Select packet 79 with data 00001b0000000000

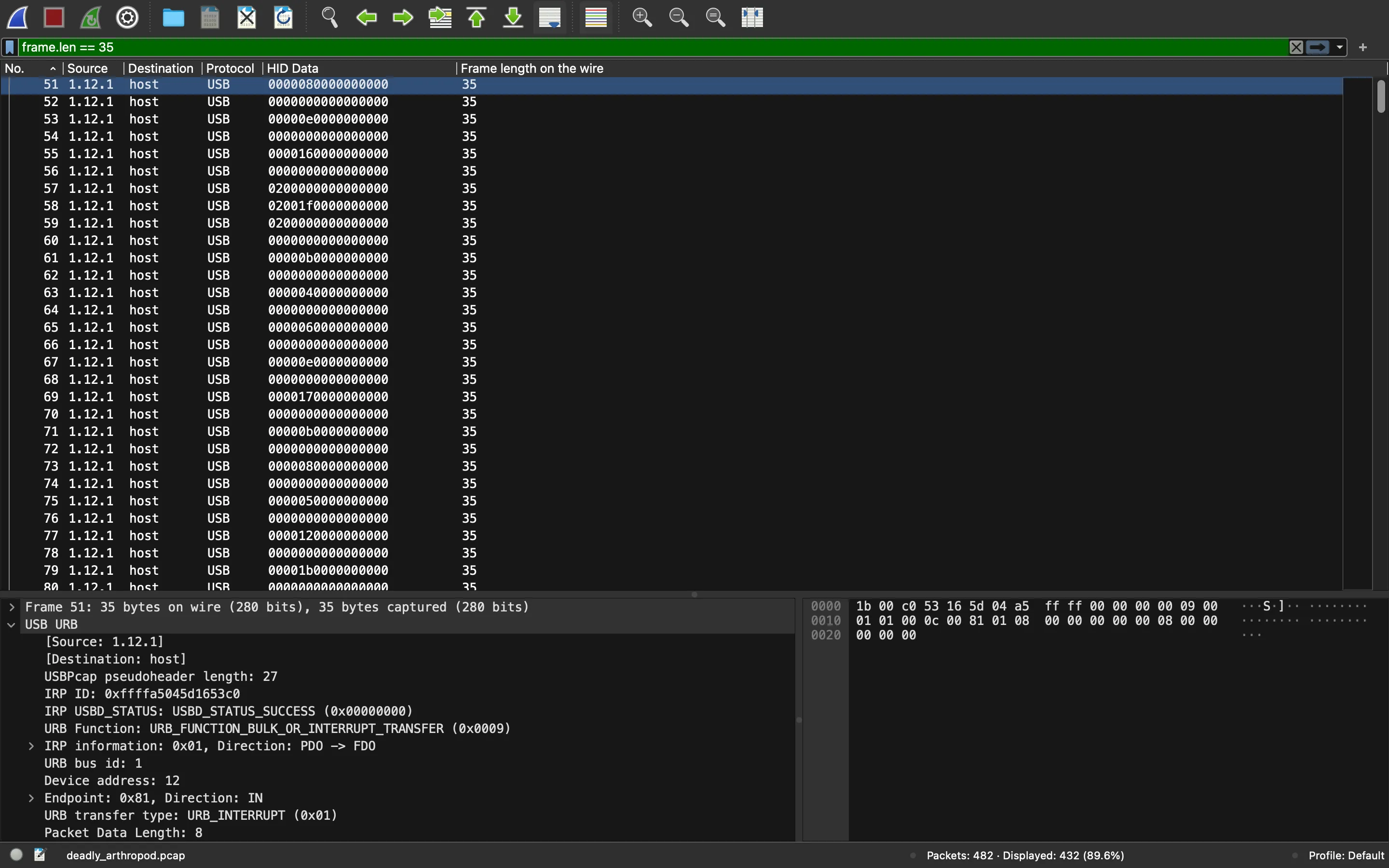tap(671, 570)
